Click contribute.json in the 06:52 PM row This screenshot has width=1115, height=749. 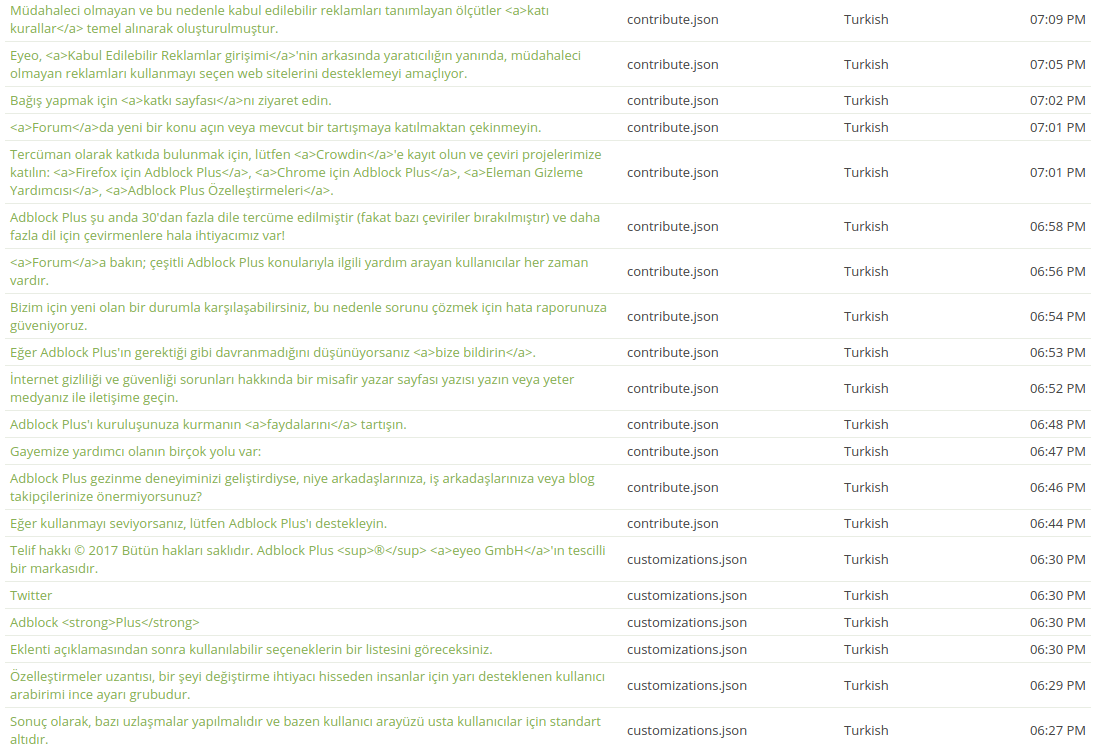tap(673, 388)
